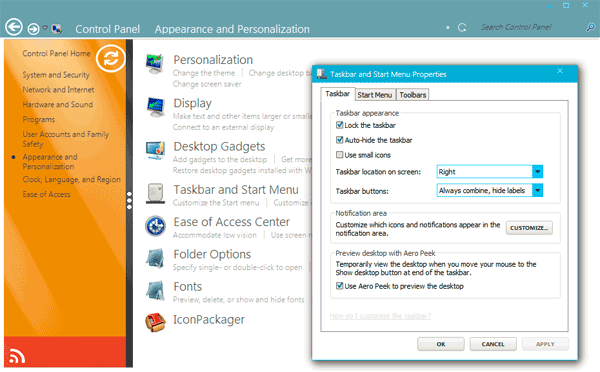This screenshot has height=372, width=600.
Task: Open the Desktop Gadgets heading
Action: 219,147
